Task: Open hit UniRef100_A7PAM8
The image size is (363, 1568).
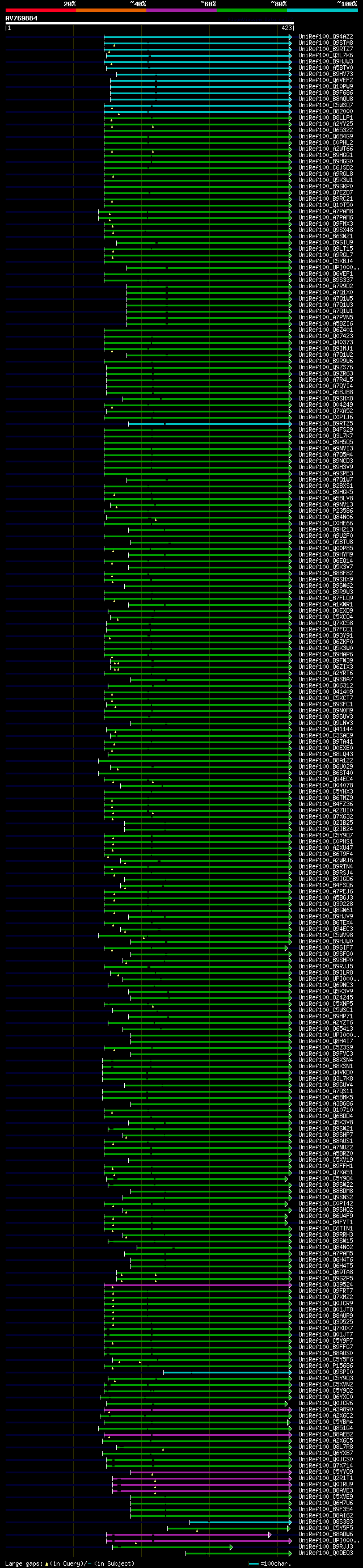Action: click(x=325, y=211)
